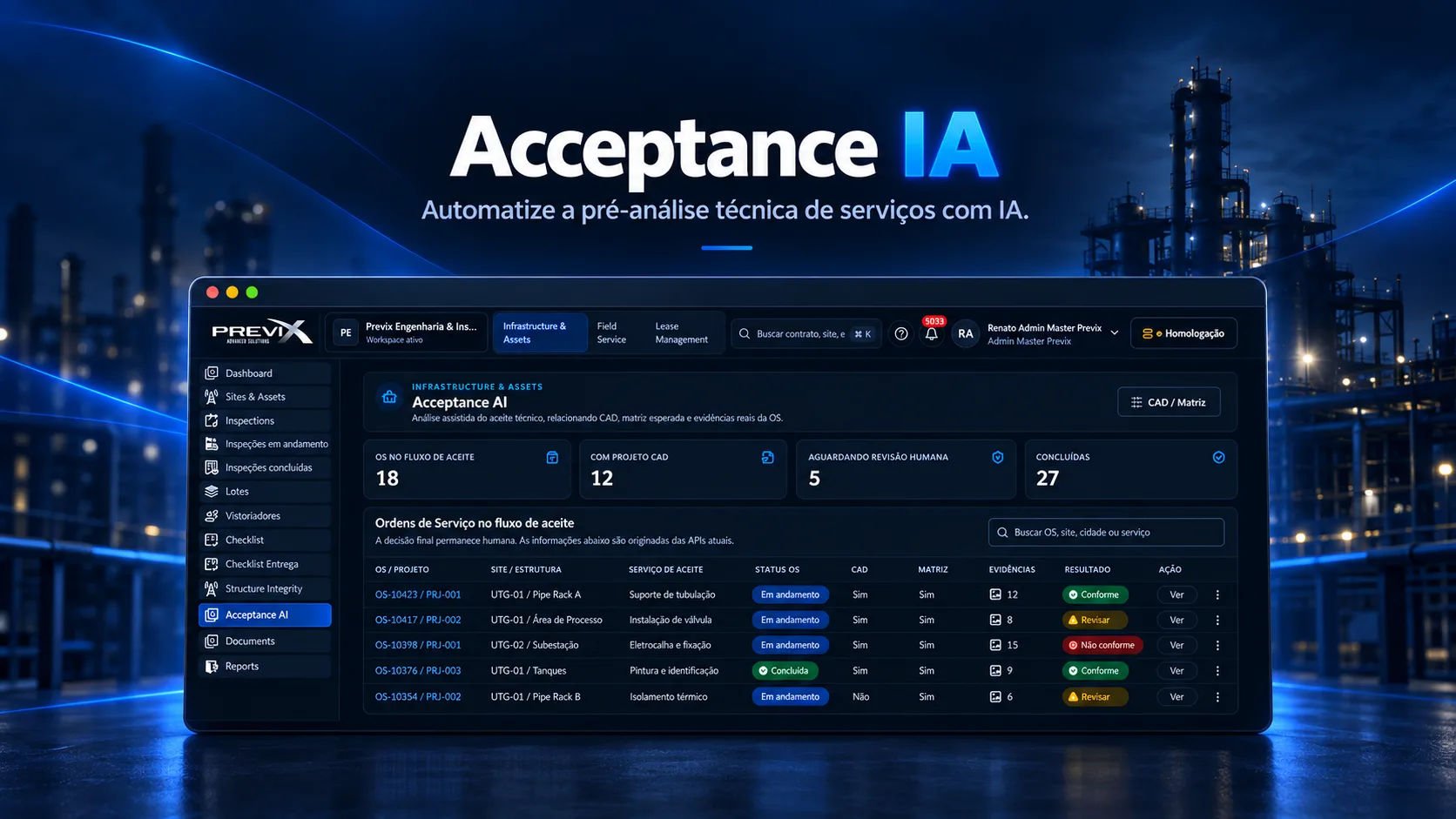1456x819 pixels.
Task: Click evidence image icon in OS-10398 row
Action: pos(995,645)
